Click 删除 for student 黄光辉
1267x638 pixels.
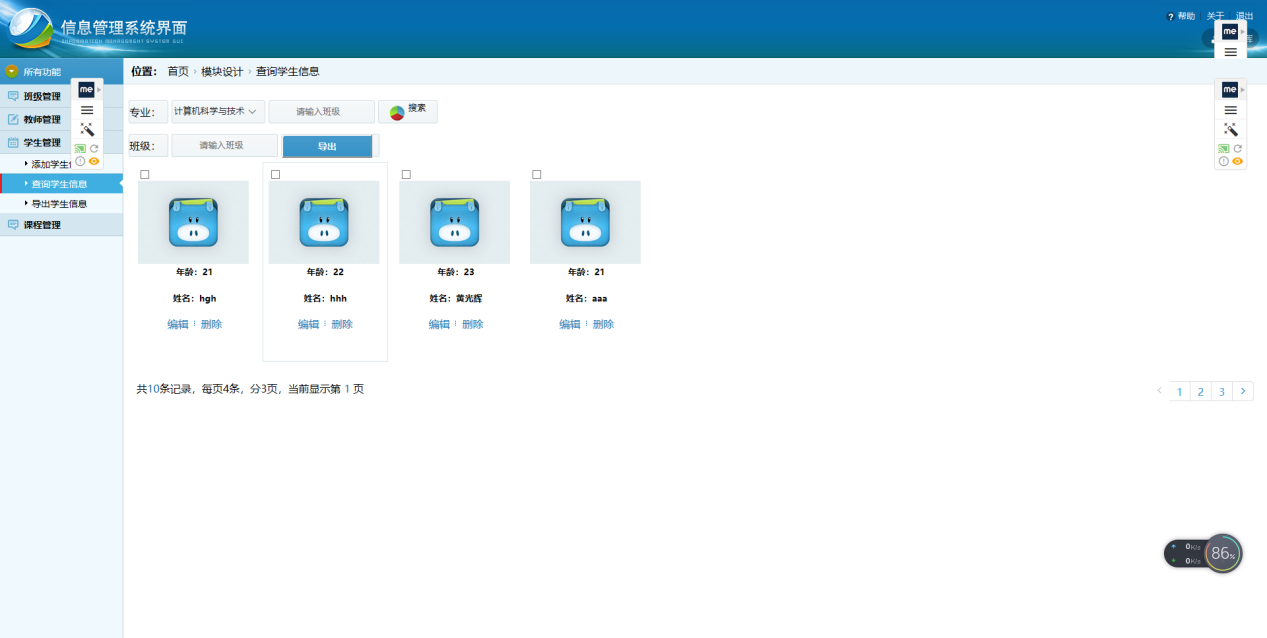(x=473, y=324)
